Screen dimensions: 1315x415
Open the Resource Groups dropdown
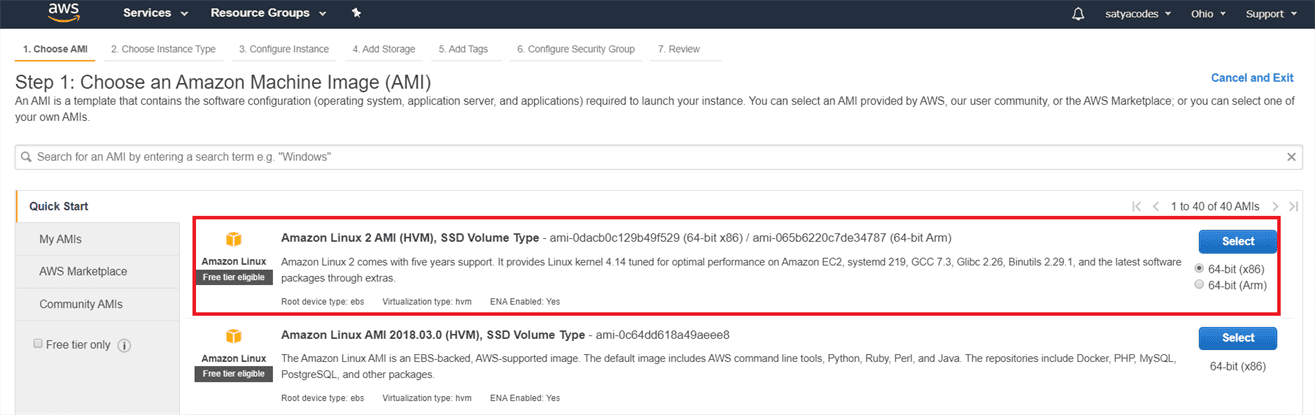coord(267,14)
